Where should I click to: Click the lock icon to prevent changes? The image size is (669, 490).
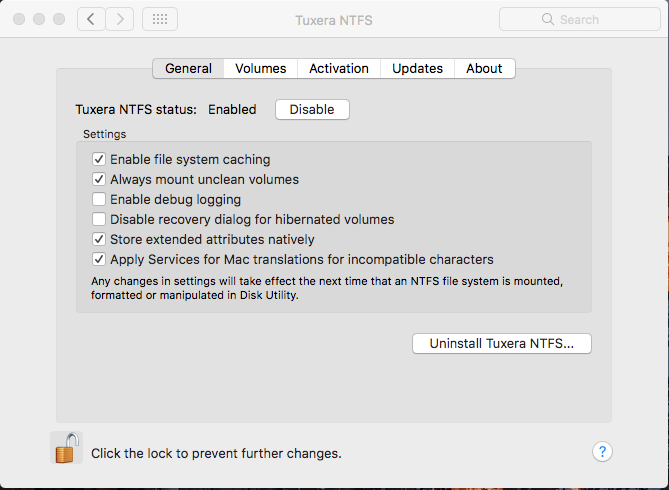(x=66, y=448)
